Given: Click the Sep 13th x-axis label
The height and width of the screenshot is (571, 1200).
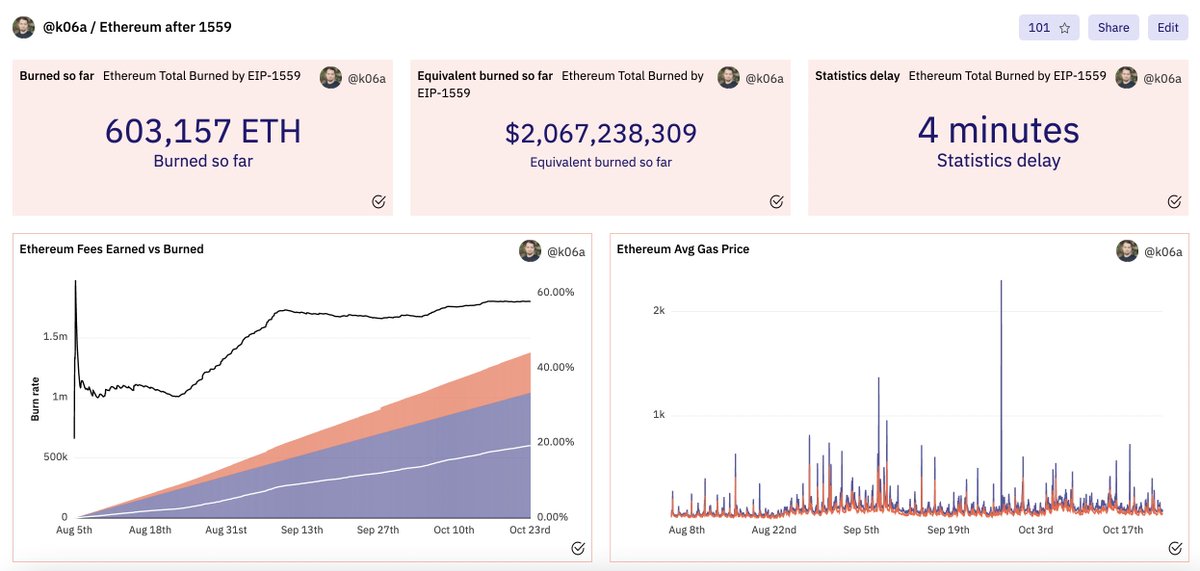Looking at the screenshot, I should [303, 530].
